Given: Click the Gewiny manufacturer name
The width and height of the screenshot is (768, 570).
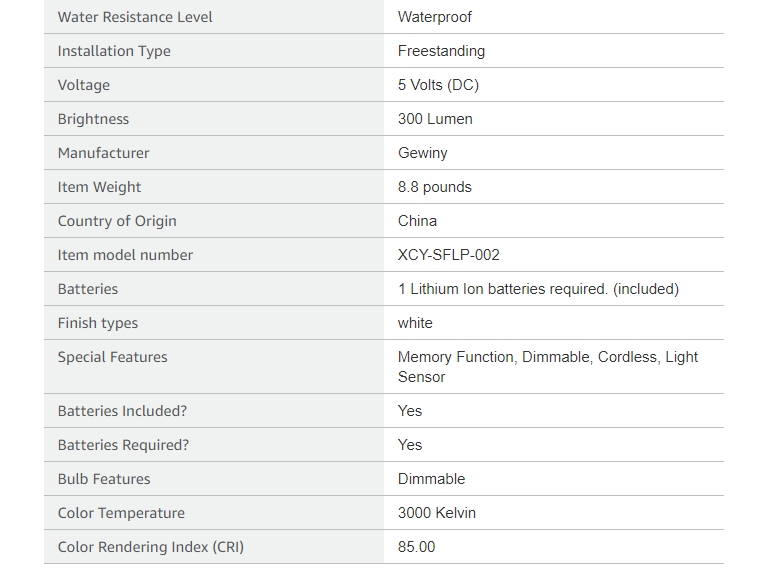Looking at the screenshot, I should point(423,153).
